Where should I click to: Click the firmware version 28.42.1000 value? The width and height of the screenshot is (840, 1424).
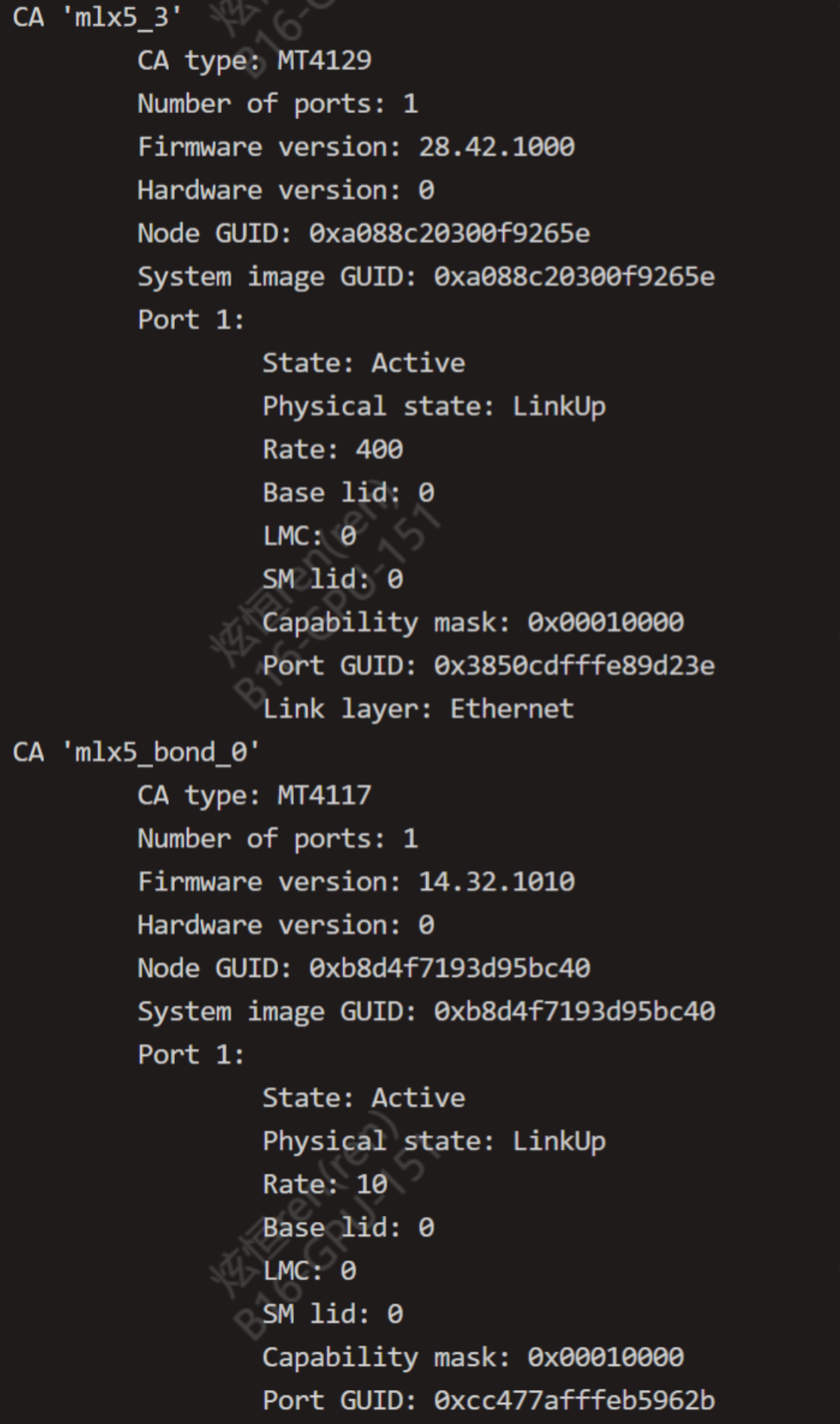click(496, 146)
